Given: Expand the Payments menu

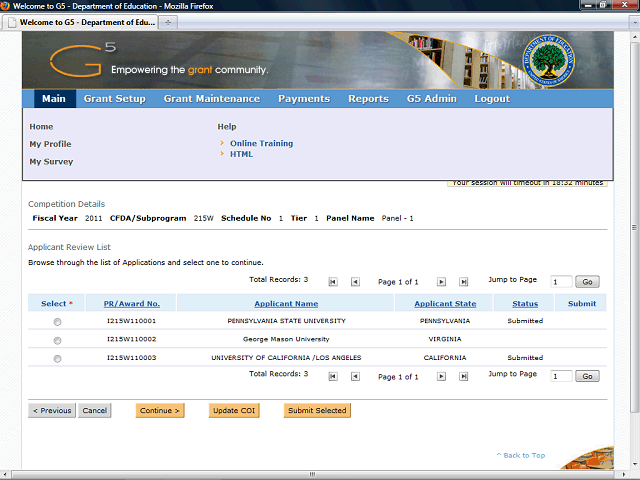Looking at the screenshot, I should point(303,99).
